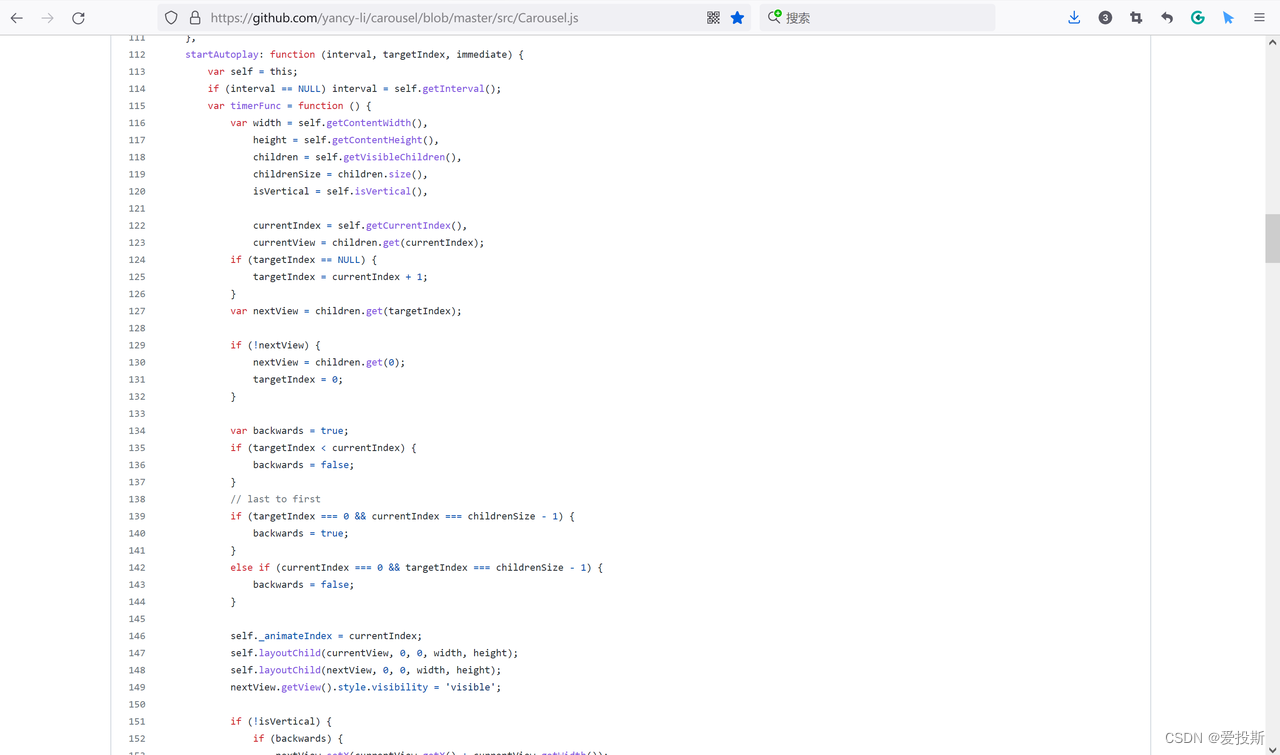Open the browser hamburger menu
Viewport: 1280px width, 755px height.
[1259, 18]
